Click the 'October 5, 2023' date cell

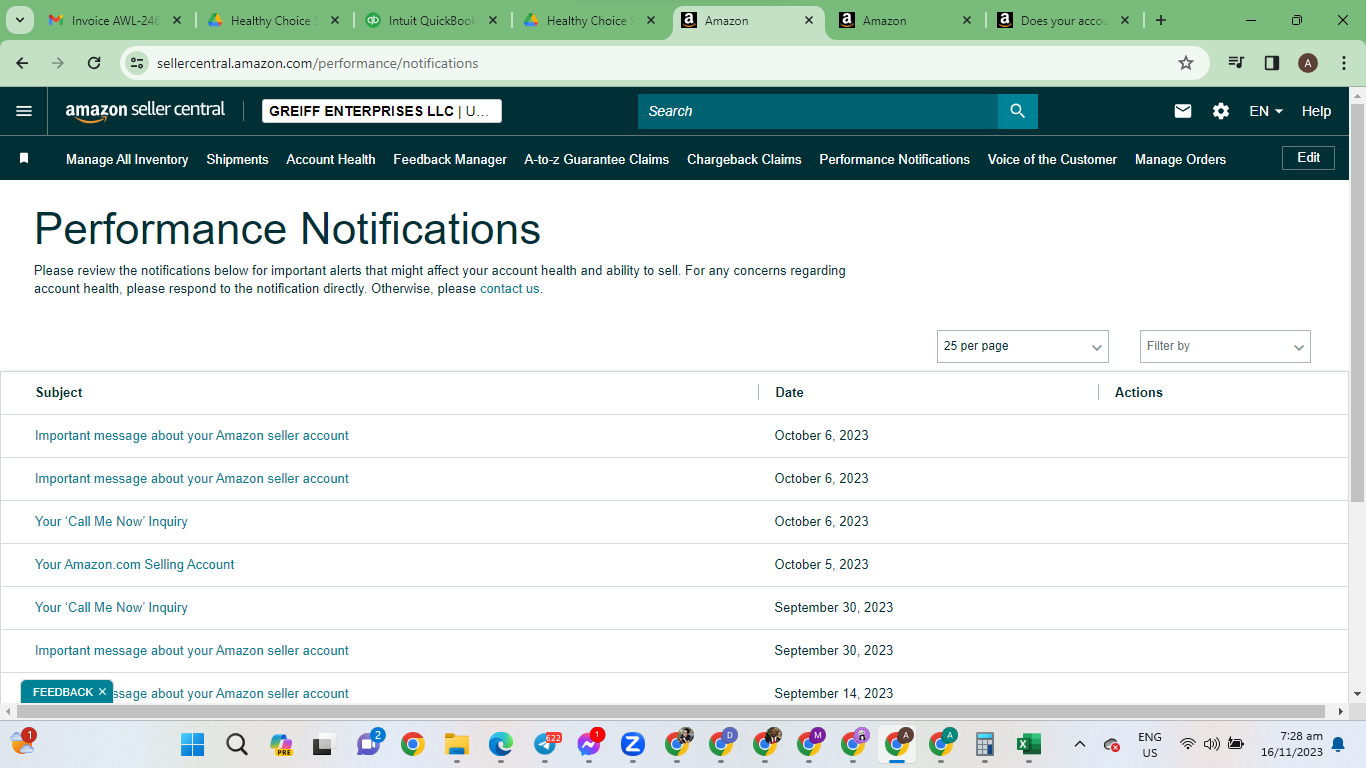click(x=821, y=564)
